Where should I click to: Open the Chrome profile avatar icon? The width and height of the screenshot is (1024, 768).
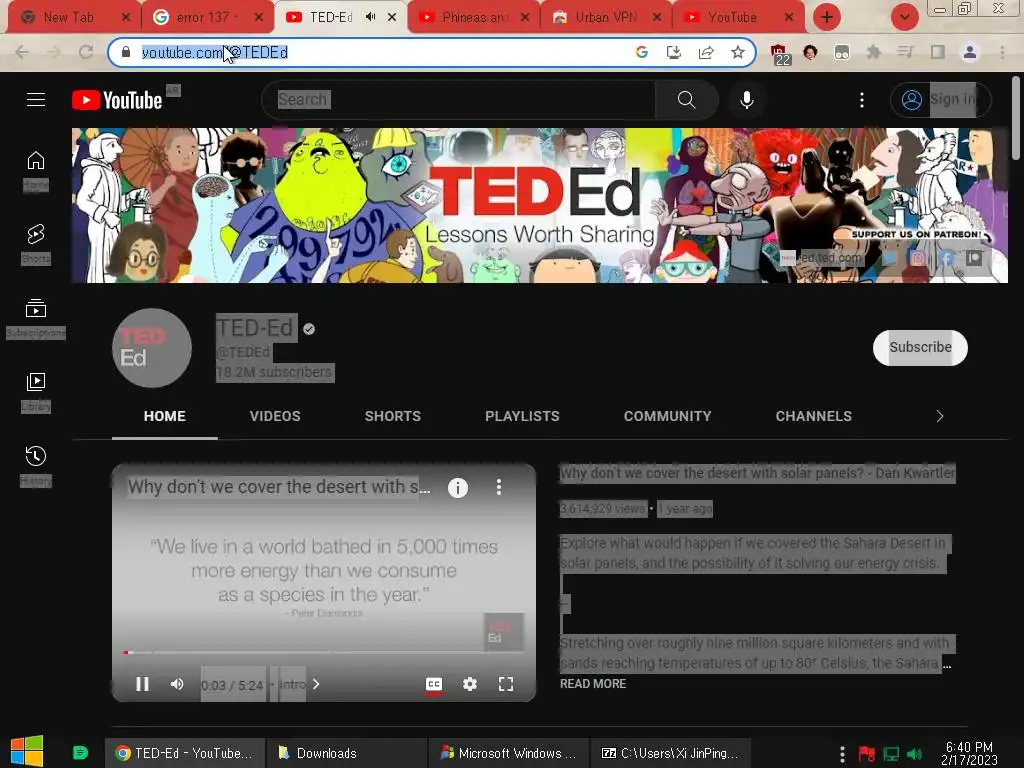(970, 52)
